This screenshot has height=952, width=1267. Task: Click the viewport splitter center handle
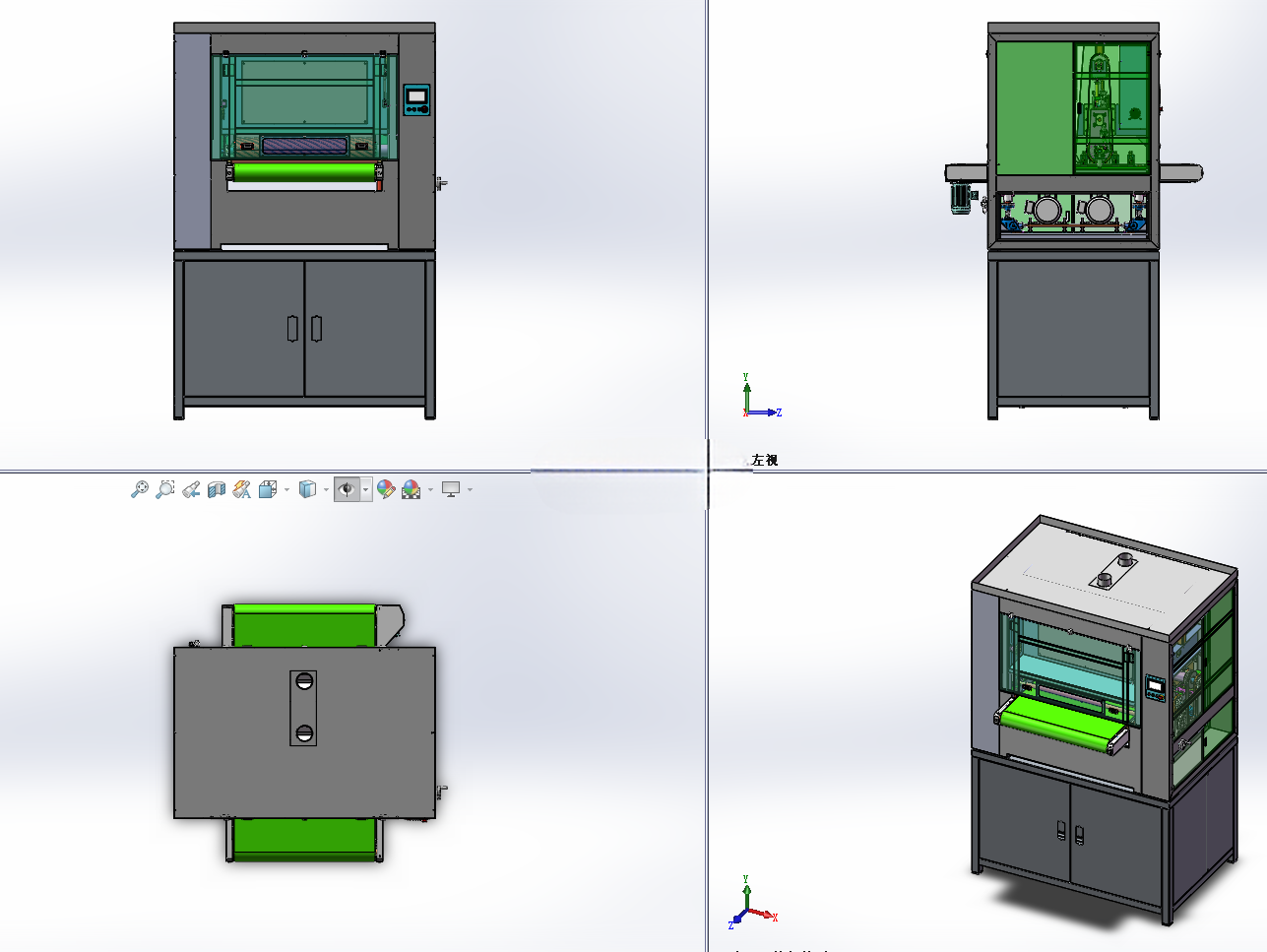[x=708, y=472]
